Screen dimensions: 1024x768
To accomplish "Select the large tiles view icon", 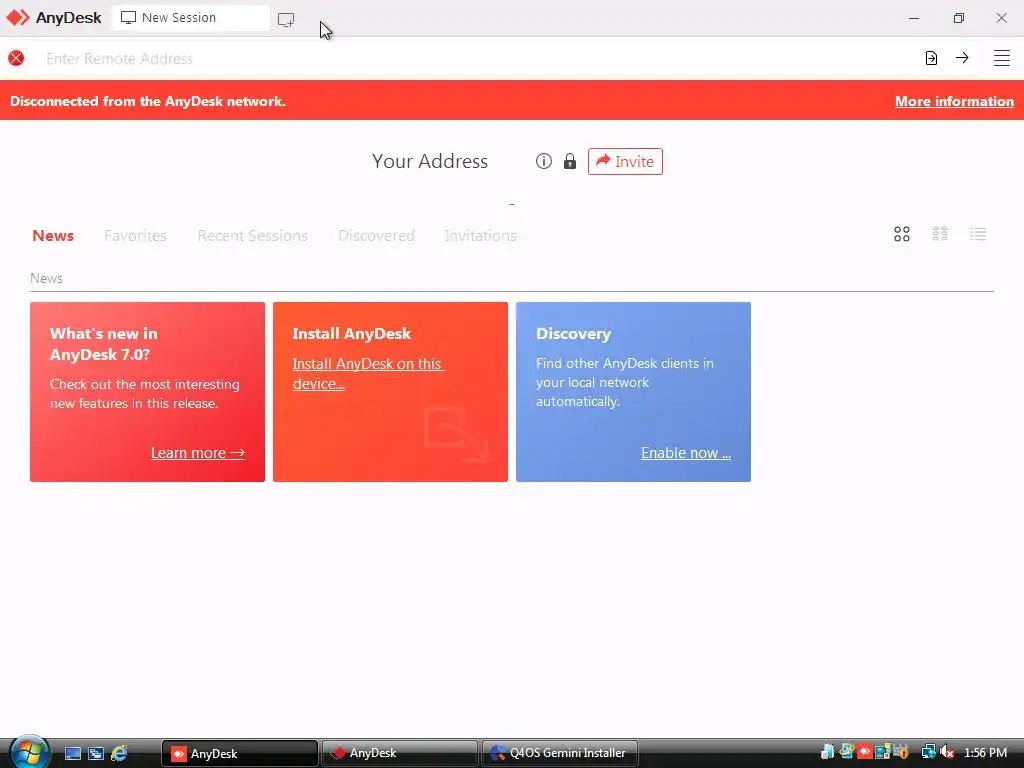I will click(x=902, y=234).
